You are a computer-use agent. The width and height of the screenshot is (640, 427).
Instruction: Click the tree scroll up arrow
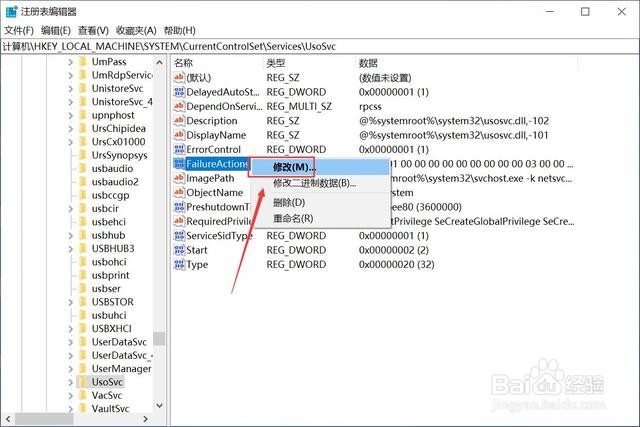[159, 62]
